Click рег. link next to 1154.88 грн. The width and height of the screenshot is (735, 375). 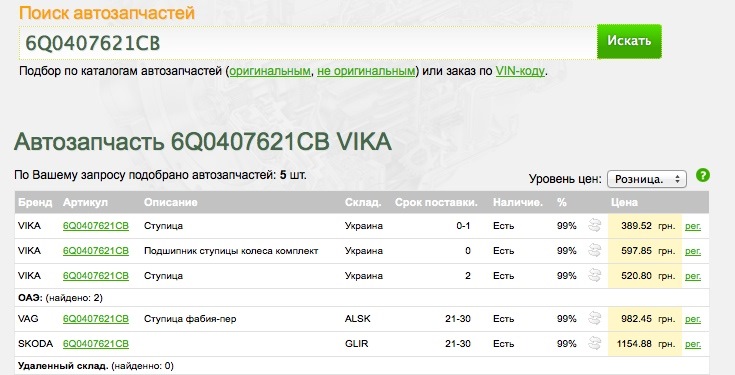tap(693, 344)
